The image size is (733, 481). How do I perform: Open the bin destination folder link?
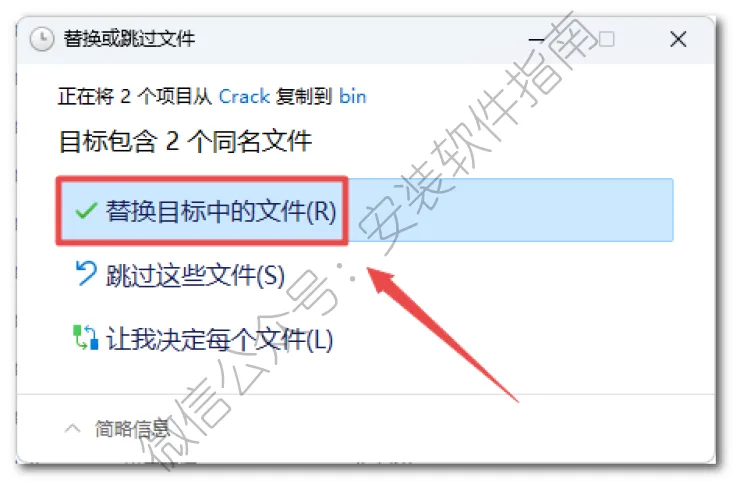point(352,97)
